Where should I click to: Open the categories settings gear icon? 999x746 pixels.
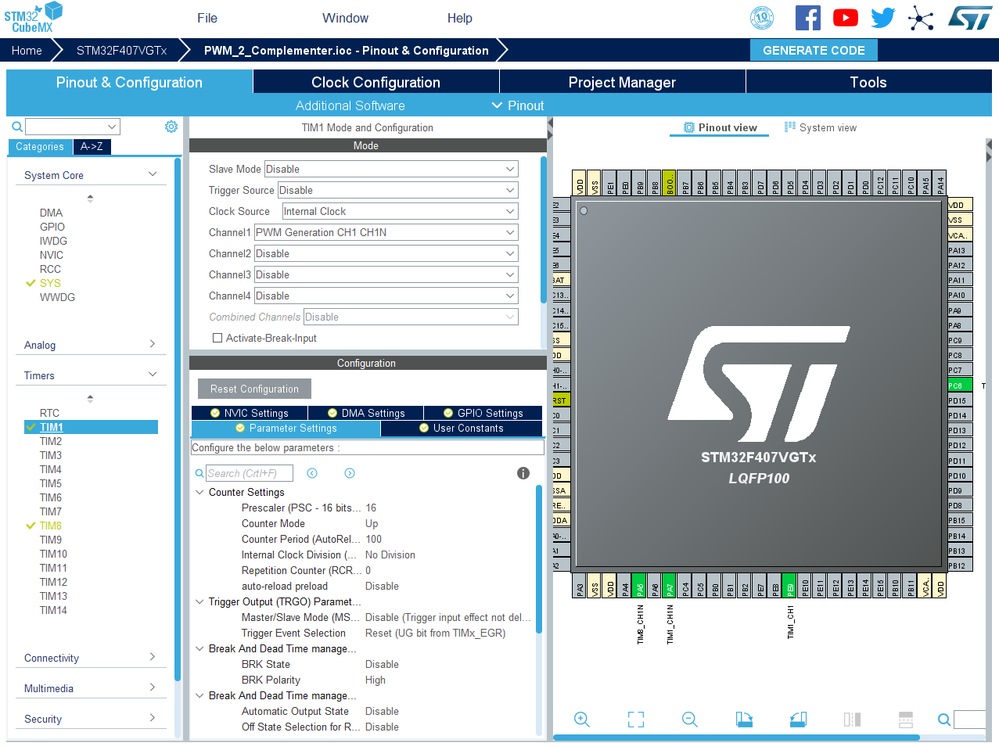pyautogui.click(x=171, y=127)
